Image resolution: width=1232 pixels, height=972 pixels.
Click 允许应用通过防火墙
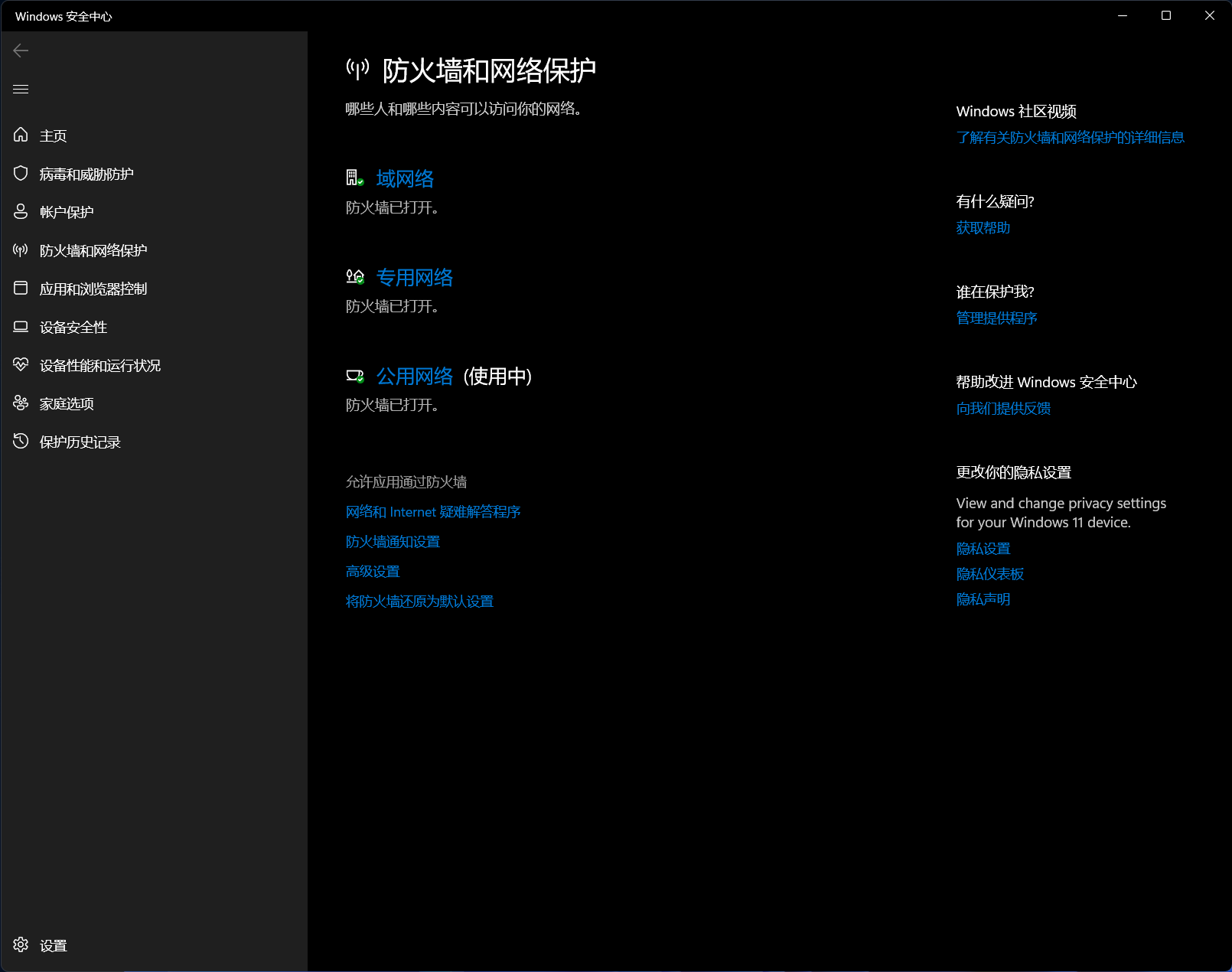coord(406,482)
